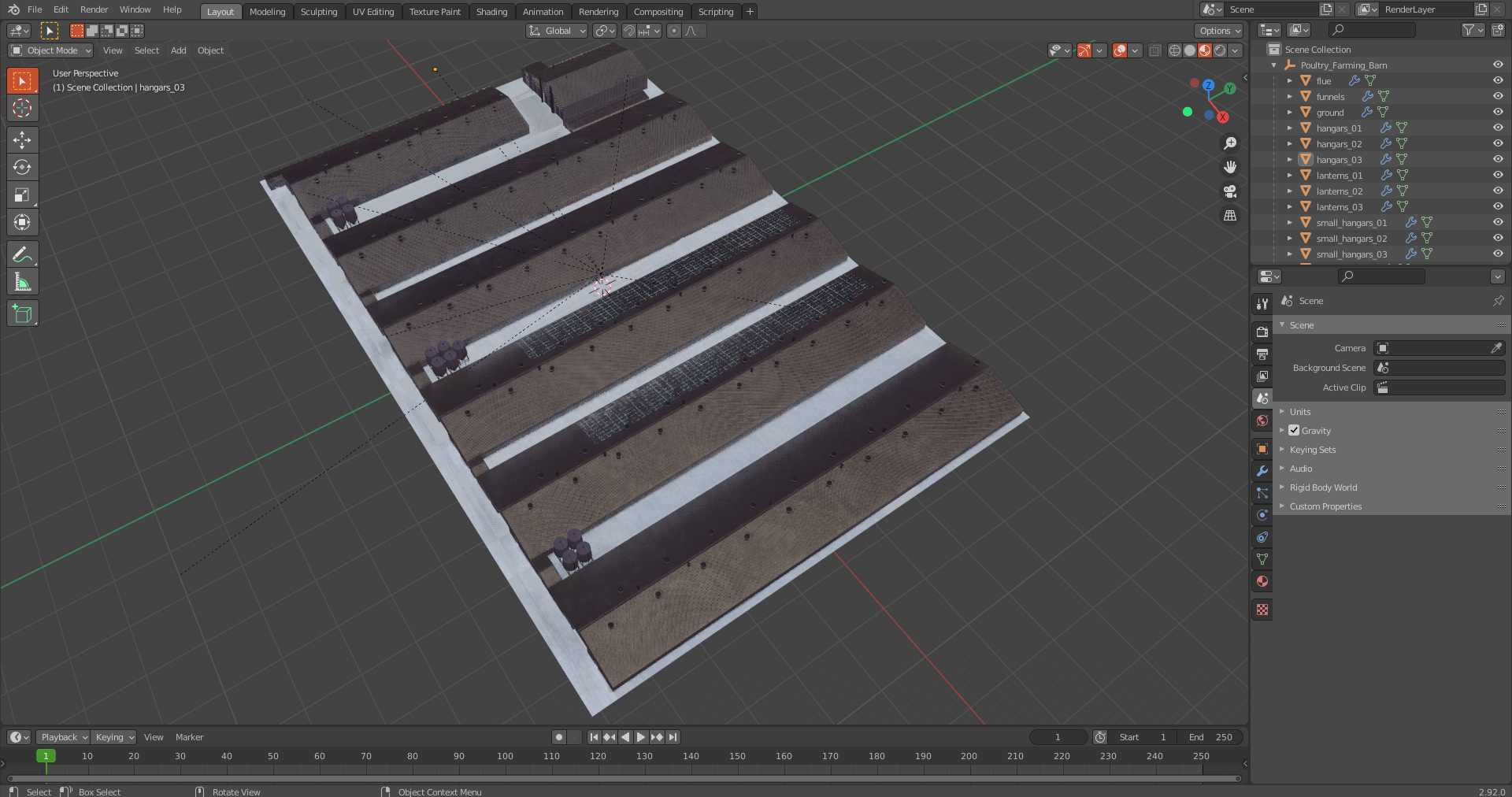Open the Object Mode dropdown
This screenshot has width=1512, height=797.
click(50, 50)
